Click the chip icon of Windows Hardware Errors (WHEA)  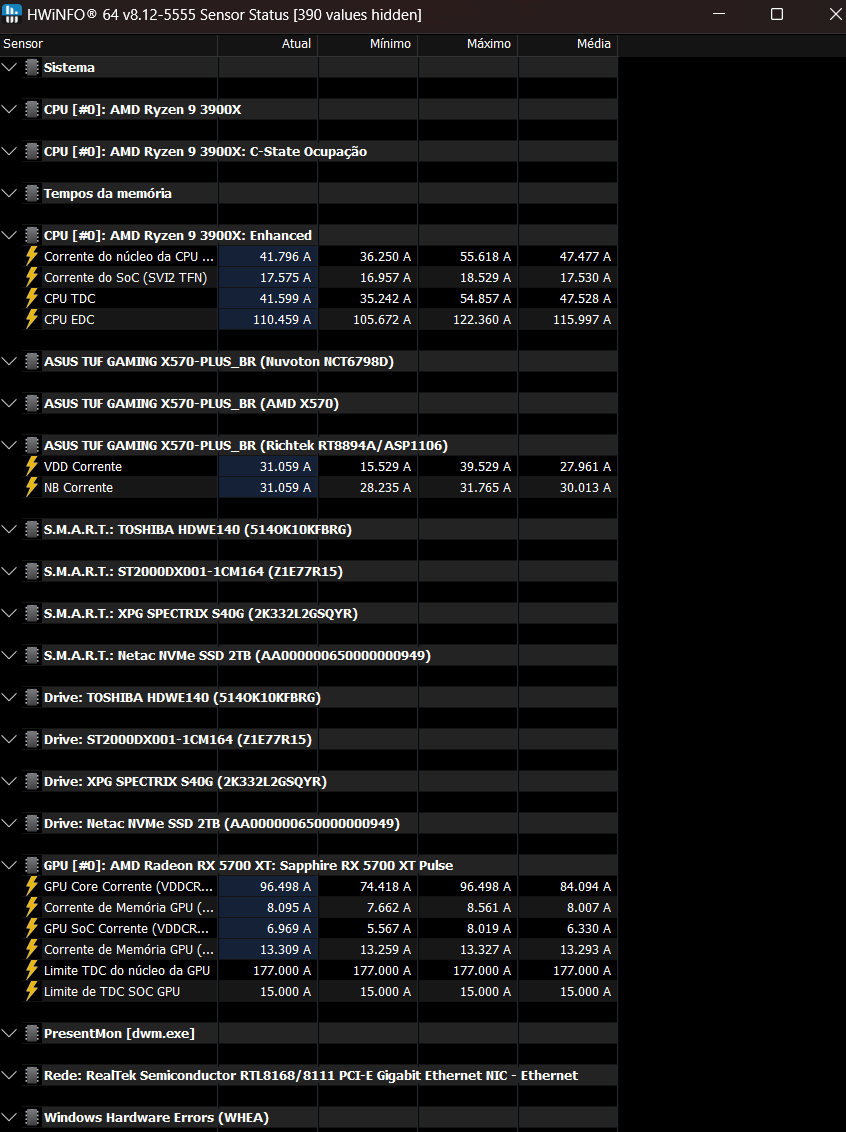[x=32, y=1117]
